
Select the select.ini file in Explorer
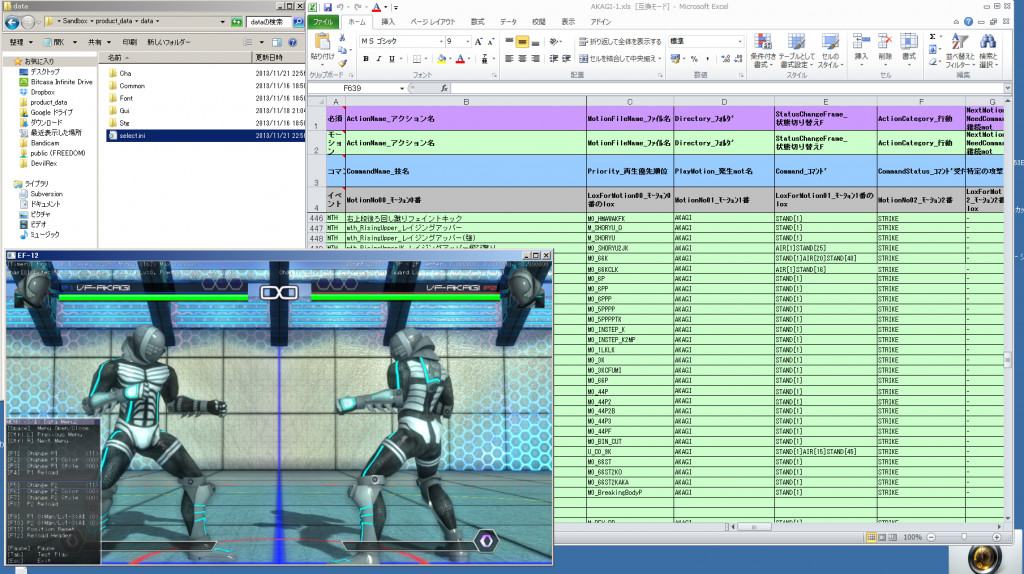tap(133, 135)
